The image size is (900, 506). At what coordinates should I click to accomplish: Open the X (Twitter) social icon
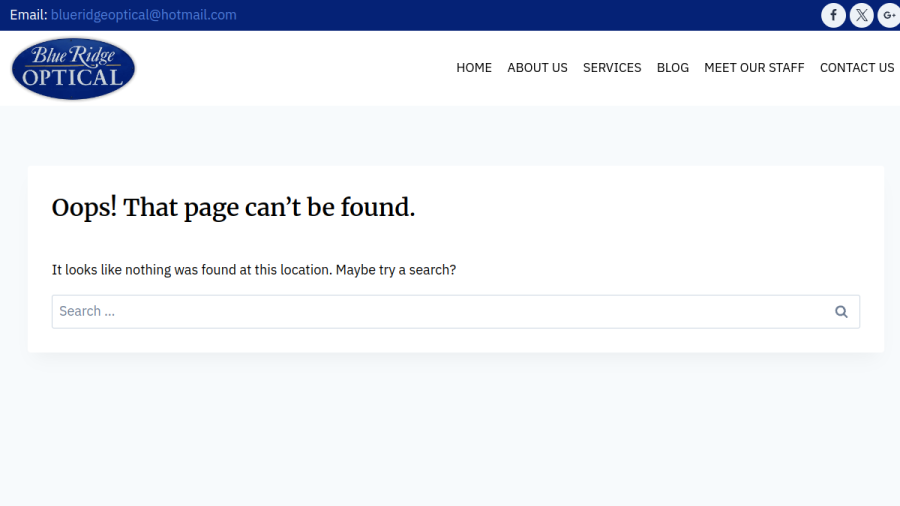[x=862, y=15]
